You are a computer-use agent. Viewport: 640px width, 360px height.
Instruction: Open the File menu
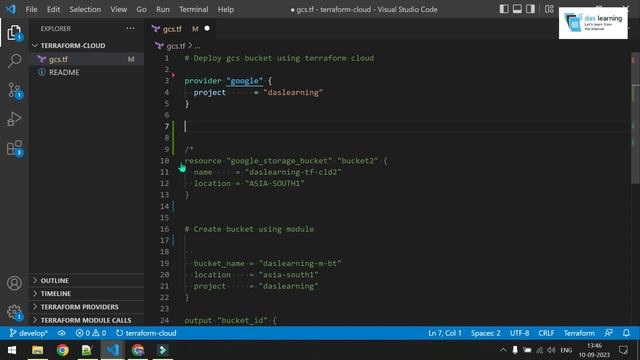point(31,9)
